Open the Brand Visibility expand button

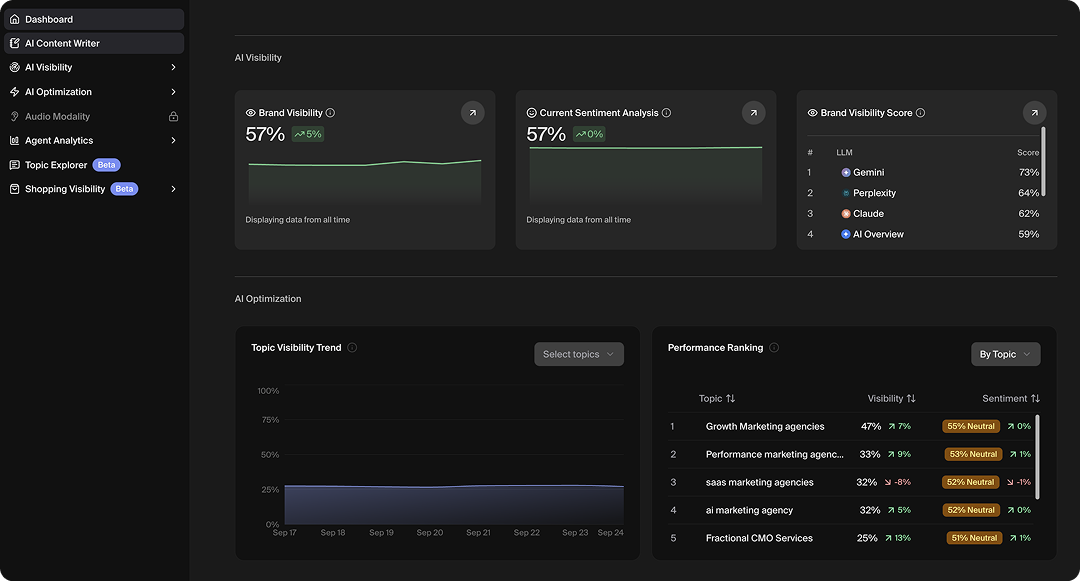click(472, 112)
